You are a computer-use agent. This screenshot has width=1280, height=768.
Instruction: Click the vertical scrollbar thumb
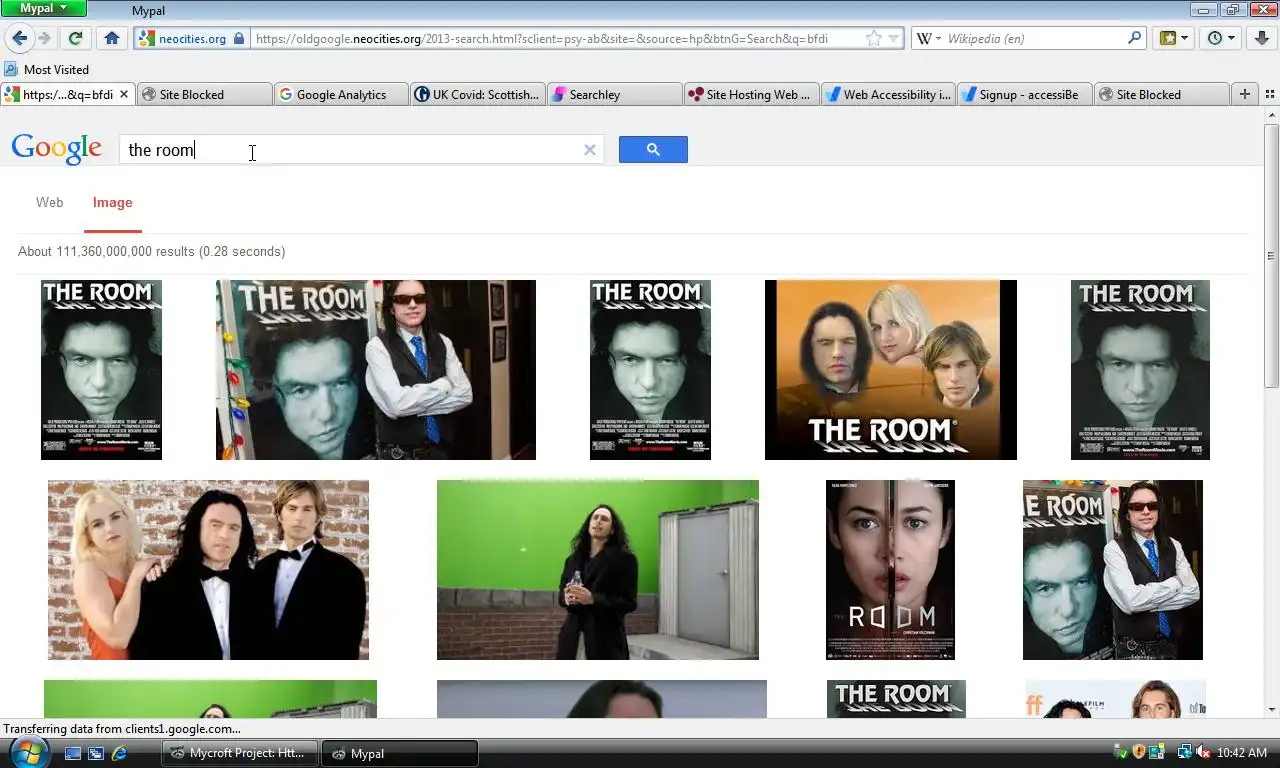(x=1271, y=256)
